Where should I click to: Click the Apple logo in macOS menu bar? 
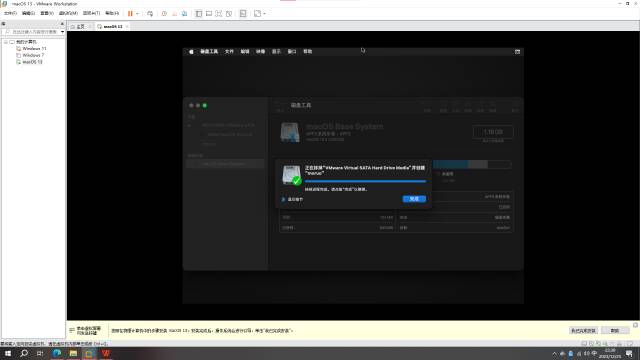(x=191, y=52)
